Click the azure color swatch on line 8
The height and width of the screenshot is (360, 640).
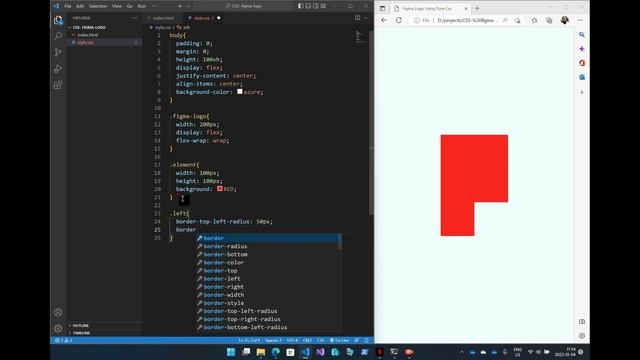[x=240, y=91]
